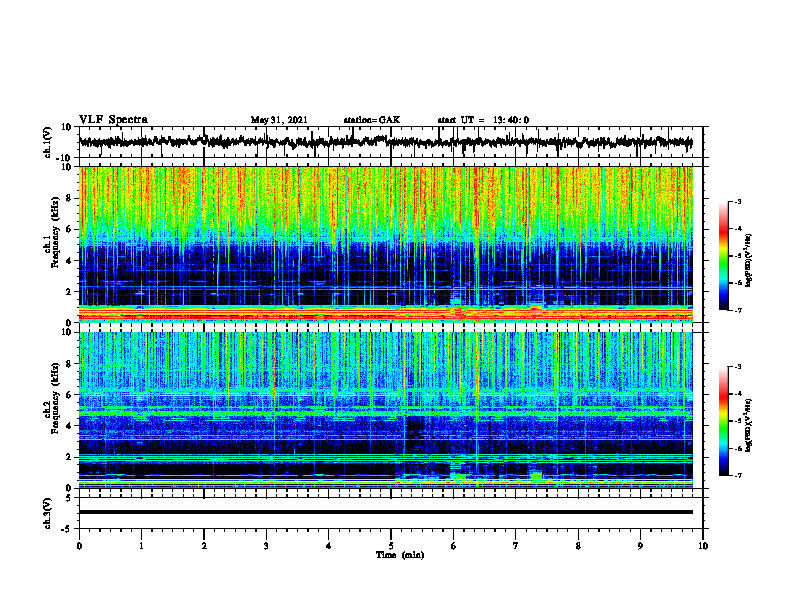This screenshot has height=612, width=792.
Task: Click the ch.3 flat black signal line
Action: point(385,512)
